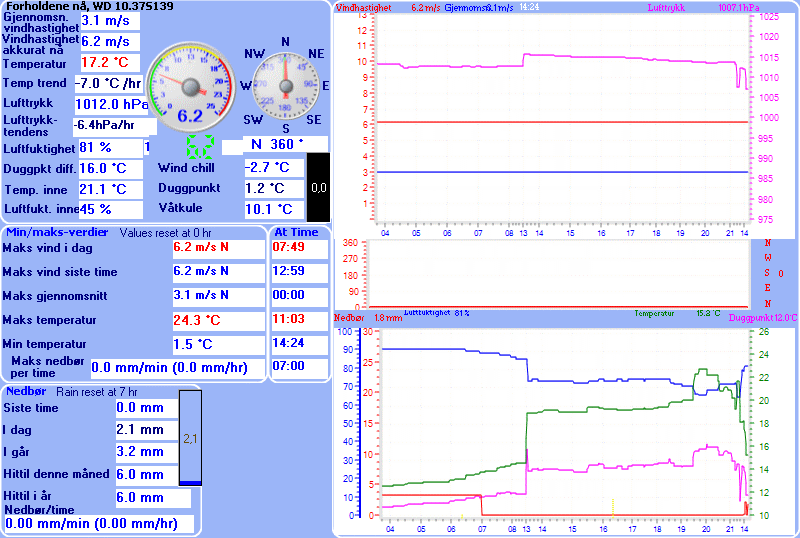Select the Wind chill value field
The height and width of the screenshot is (538, 800).
pos(274,167)
